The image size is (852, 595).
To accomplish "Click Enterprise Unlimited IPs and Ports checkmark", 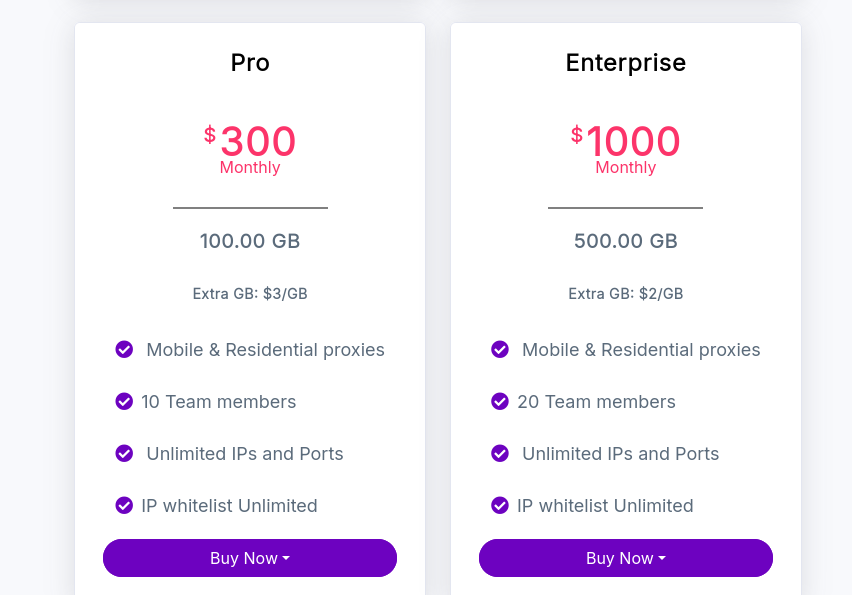I will click(x=500, y=453).
